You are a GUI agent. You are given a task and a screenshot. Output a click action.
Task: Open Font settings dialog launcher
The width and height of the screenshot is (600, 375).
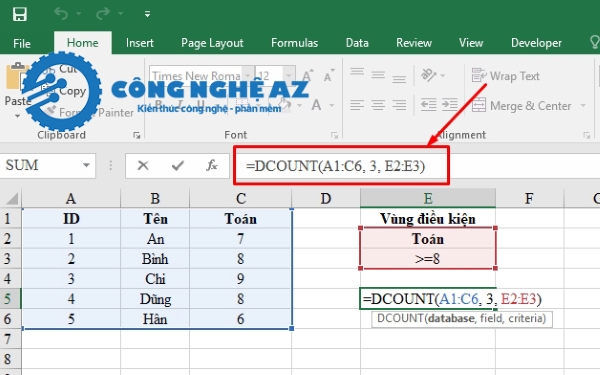pyautogui.click(x=334, y=135)
